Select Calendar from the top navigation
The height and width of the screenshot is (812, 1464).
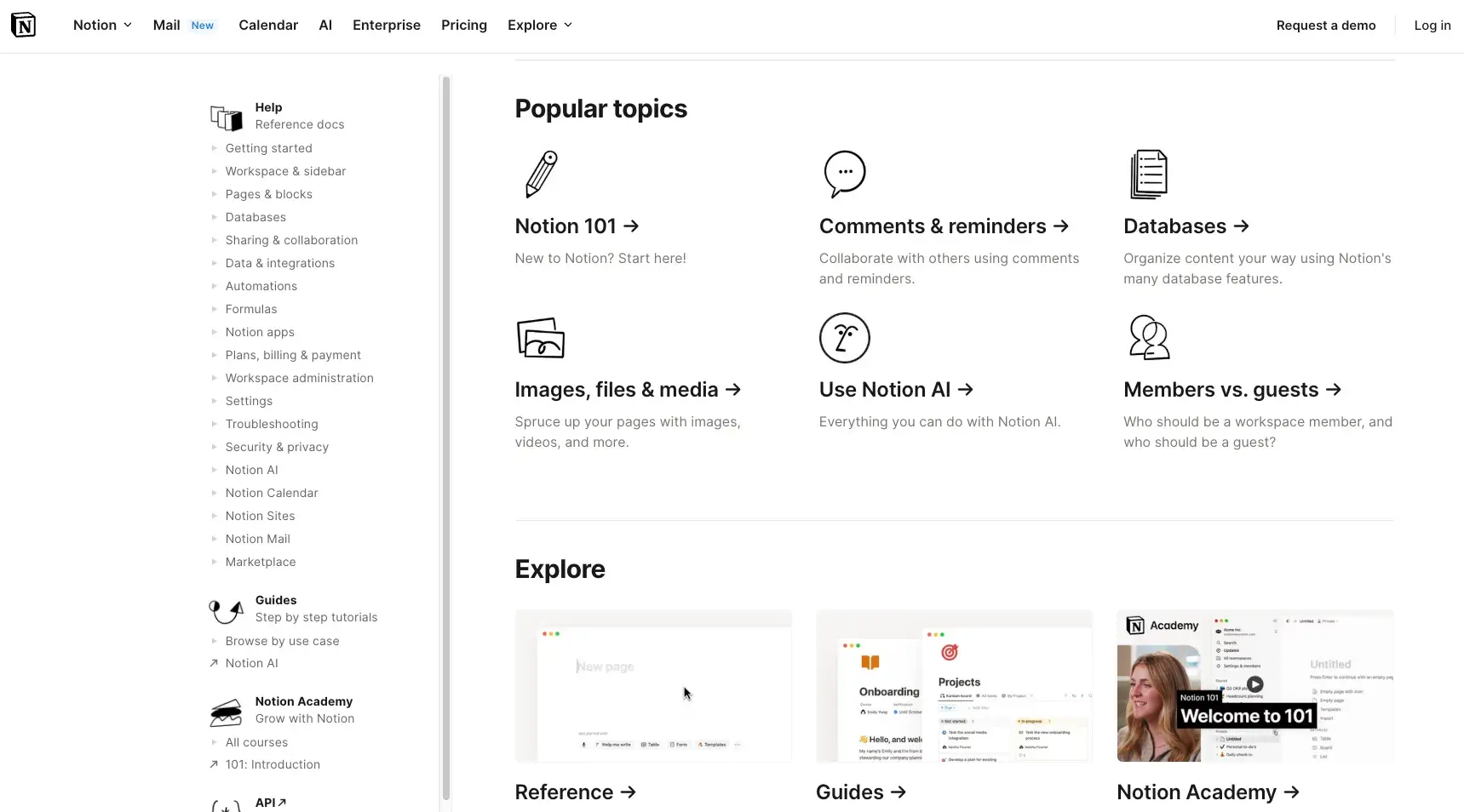point(267,25)
